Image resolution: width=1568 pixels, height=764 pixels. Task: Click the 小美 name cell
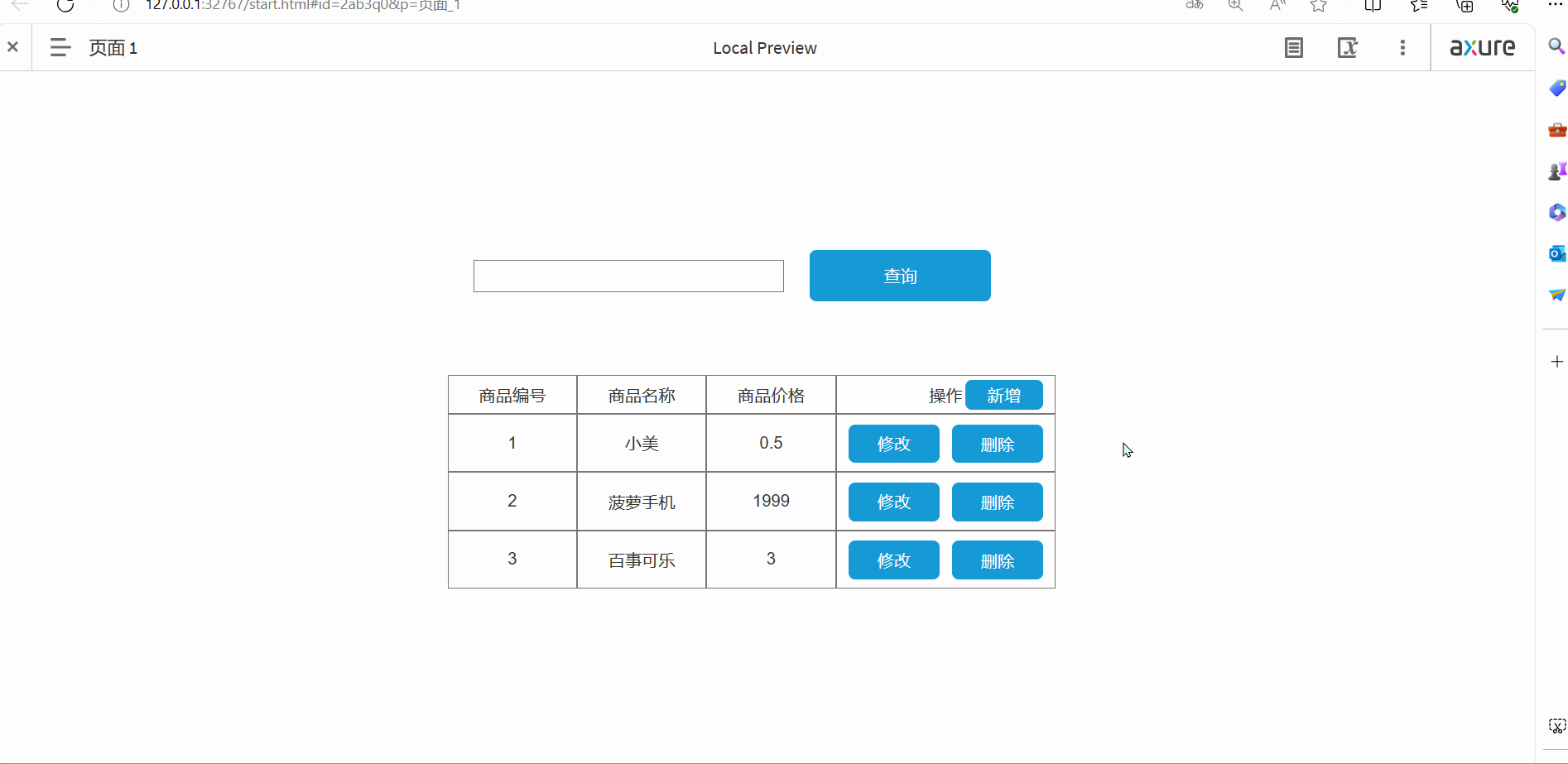[642, 443]
